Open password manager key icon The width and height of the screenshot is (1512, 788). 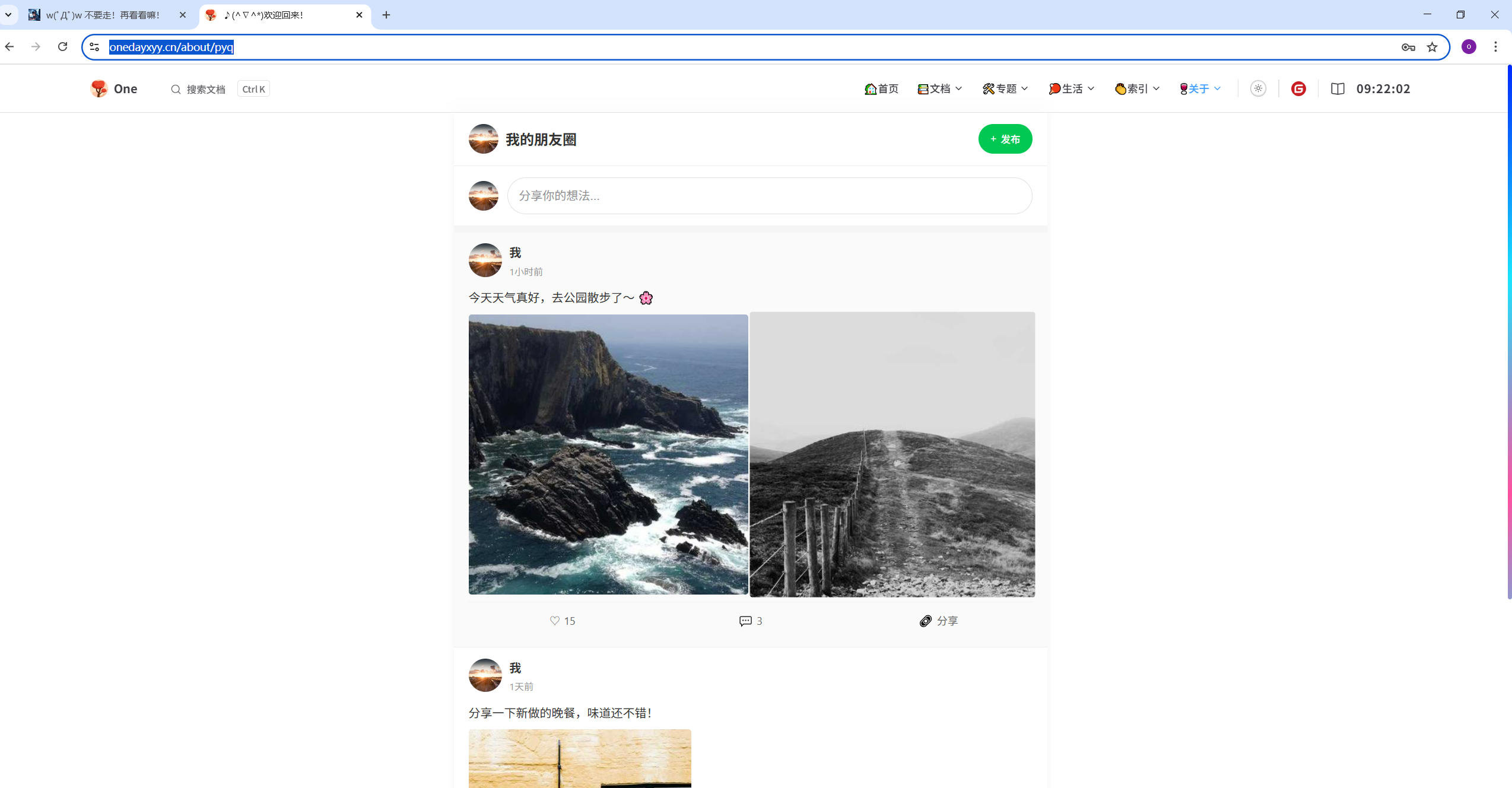[1408, 47]
